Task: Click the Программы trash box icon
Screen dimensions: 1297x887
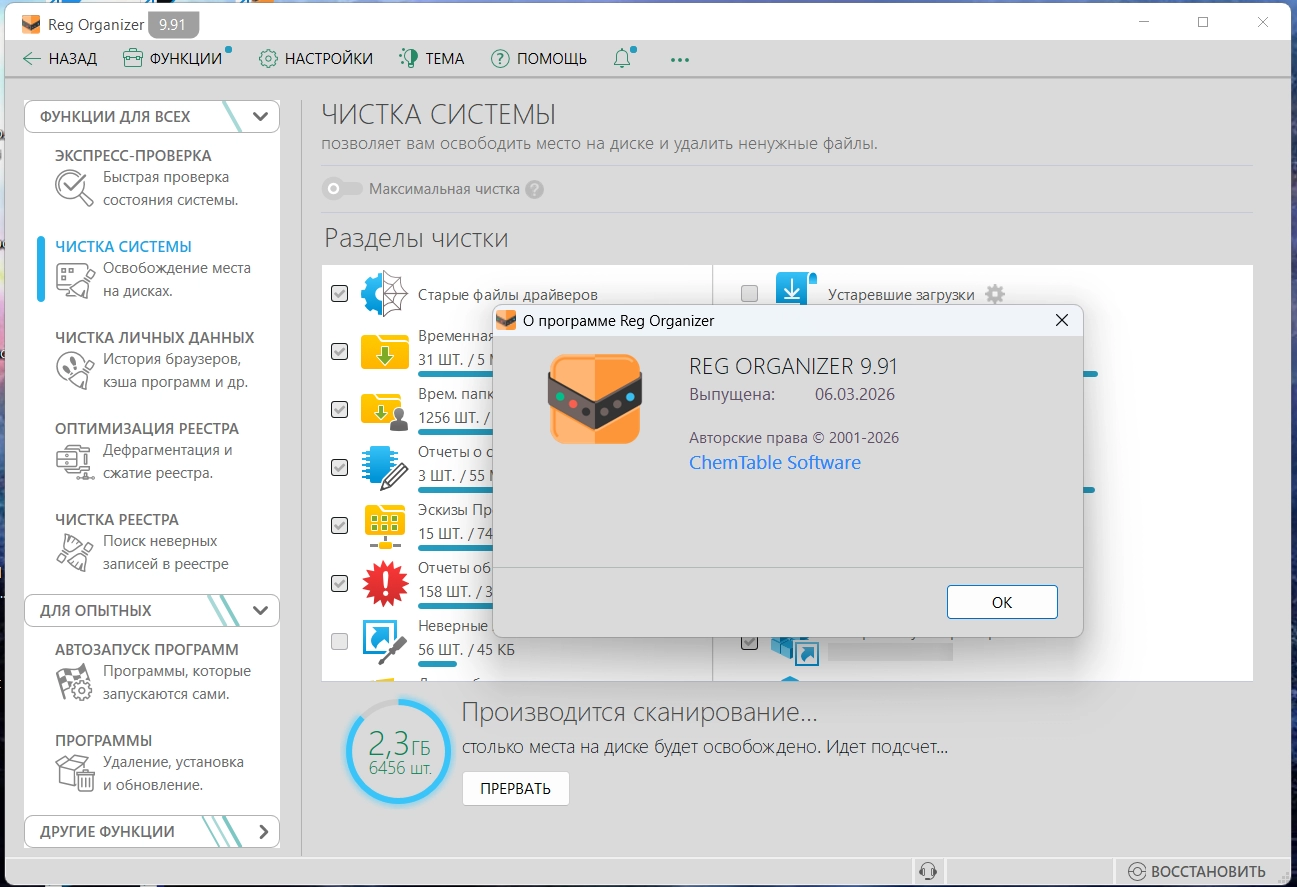Action: click(x=74, y=773)
